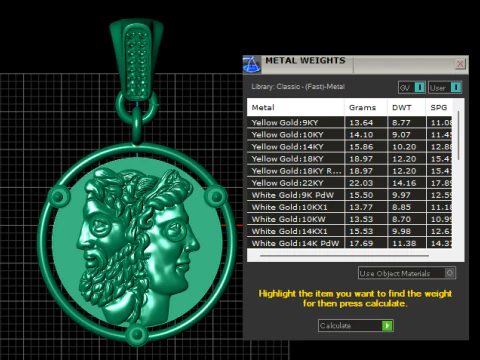Pick the White Gold:14KX1 row
This screenshot has width=480, height=360.
(349, 231)
